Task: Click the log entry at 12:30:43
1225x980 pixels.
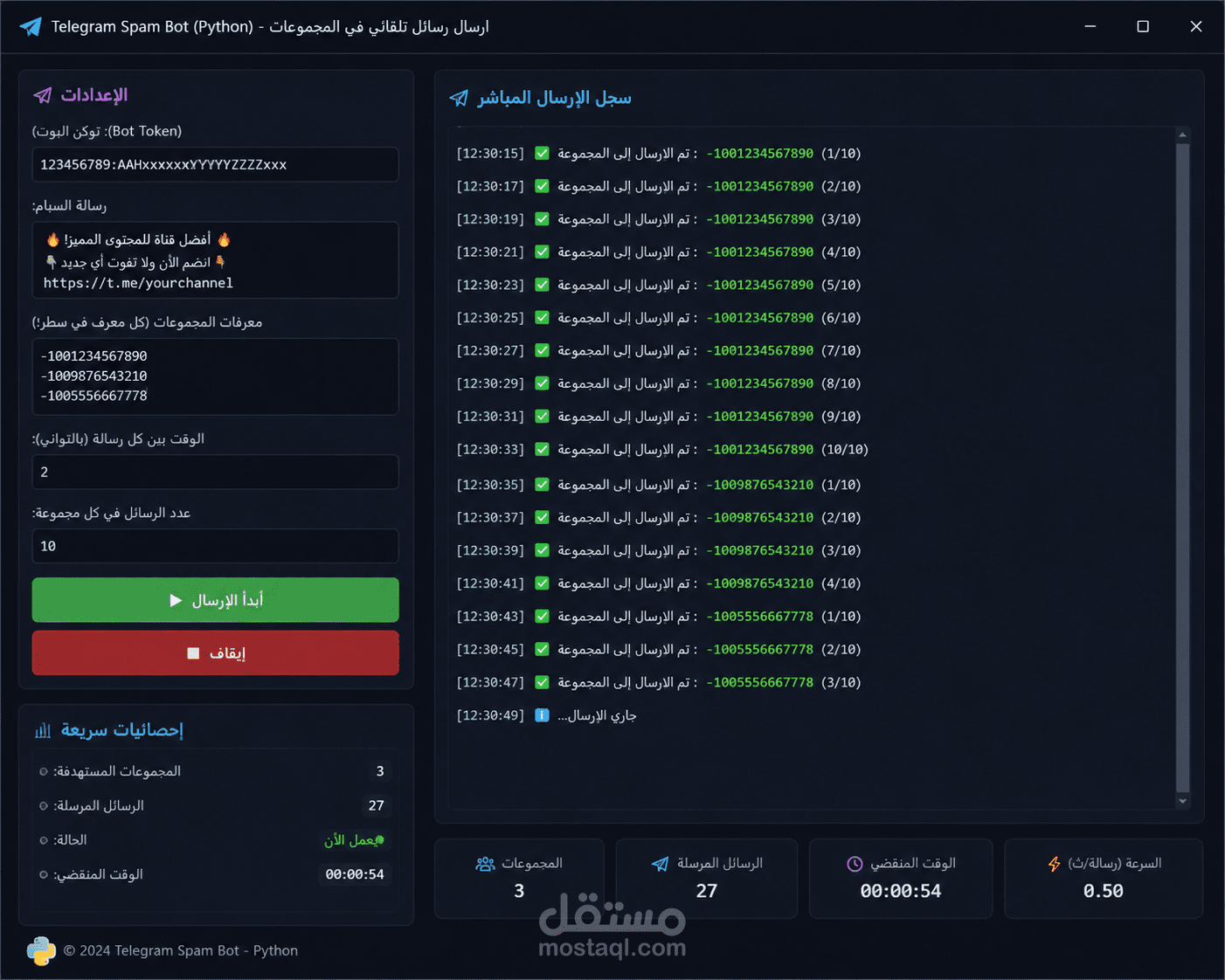Action: 659,616
